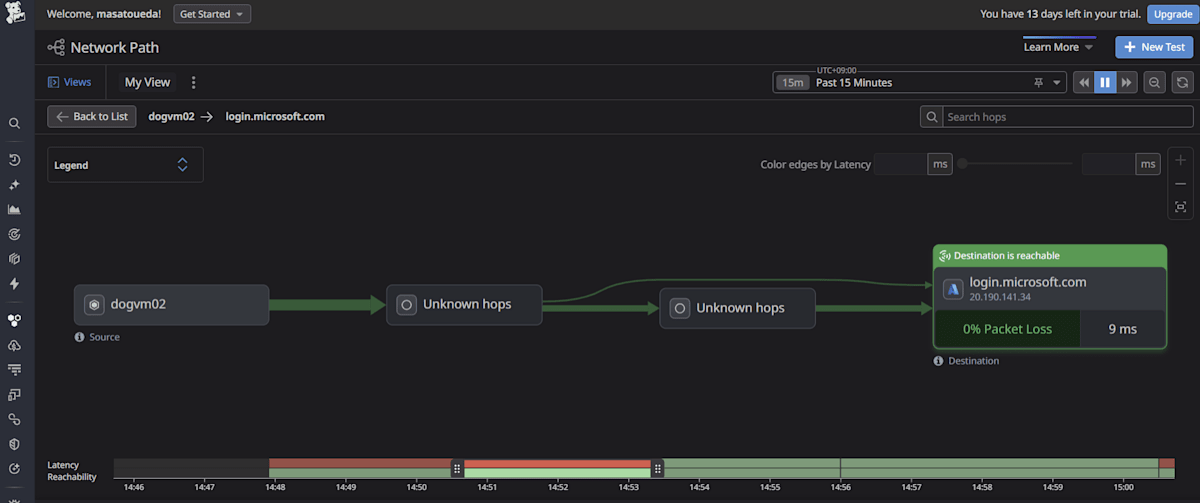Click the right timeline selection handle

pos(658,468)
